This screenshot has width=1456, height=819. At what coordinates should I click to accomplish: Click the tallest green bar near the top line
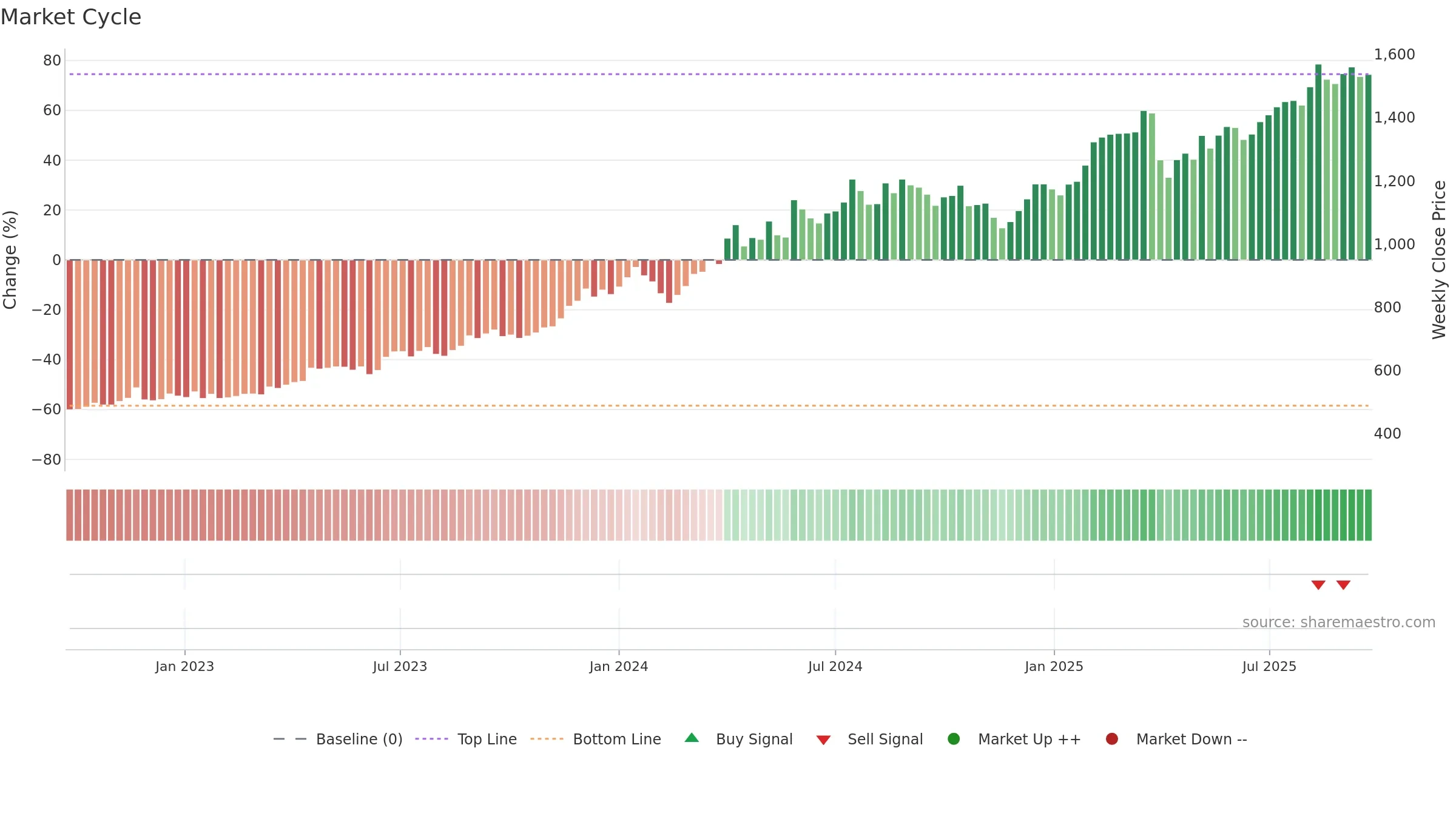point(1318,162)
